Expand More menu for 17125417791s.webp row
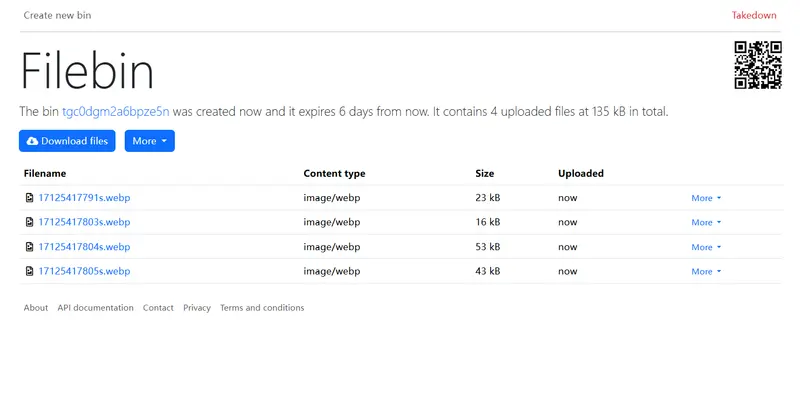 (x=706, y=198)
